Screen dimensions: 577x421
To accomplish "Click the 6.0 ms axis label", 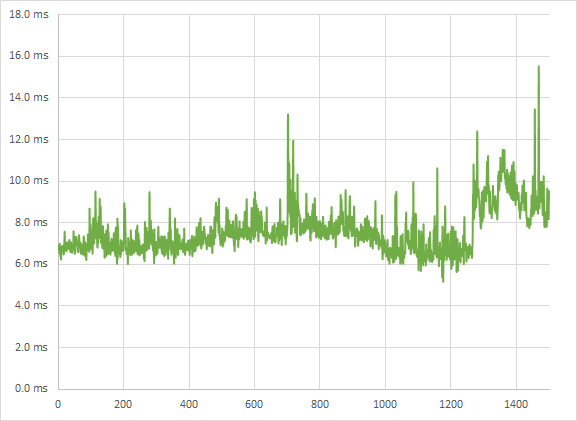I will pos(31,263).
